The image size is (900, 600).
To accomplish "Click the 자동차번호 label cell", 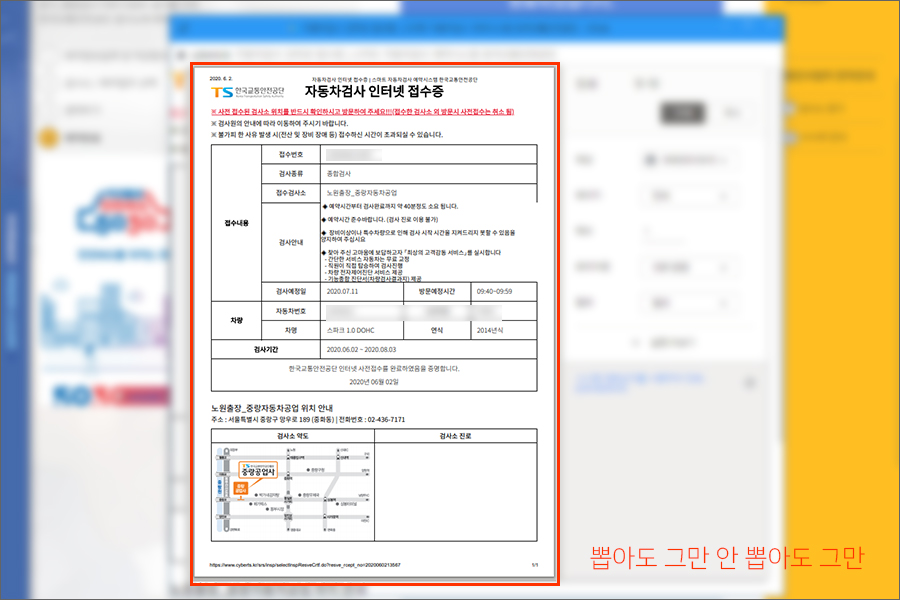I will point(291,311).
